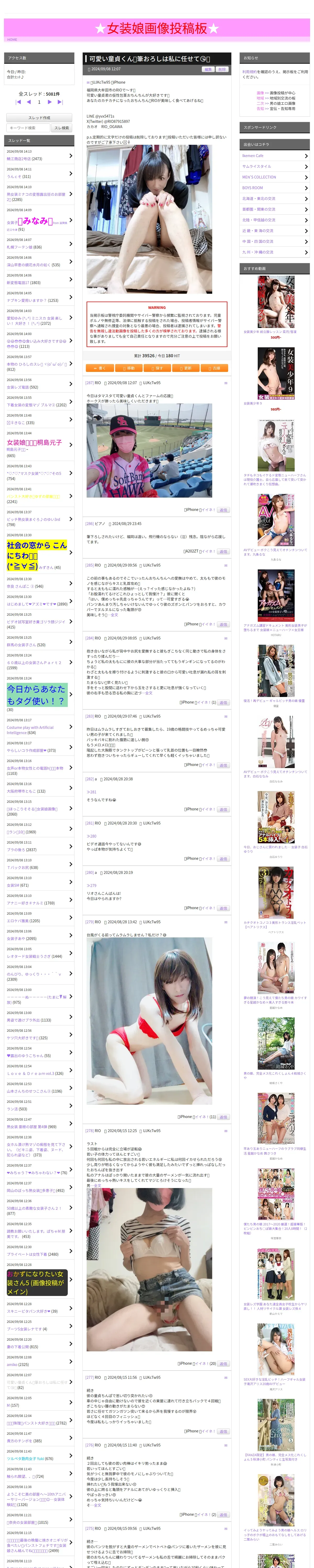
Task: Open the HOME link under banner
Action: tap(12, 39)
